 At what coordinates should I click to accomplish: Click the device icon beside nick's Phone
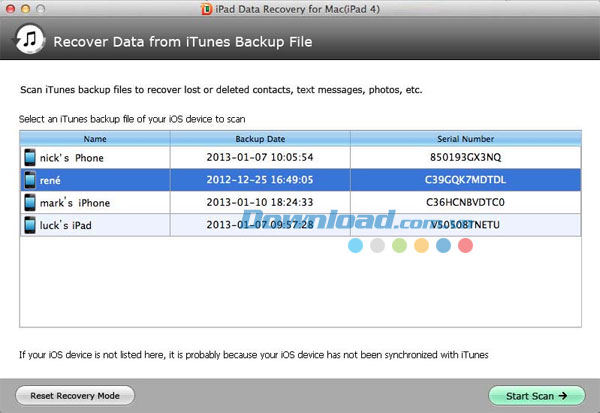[30, 157]
